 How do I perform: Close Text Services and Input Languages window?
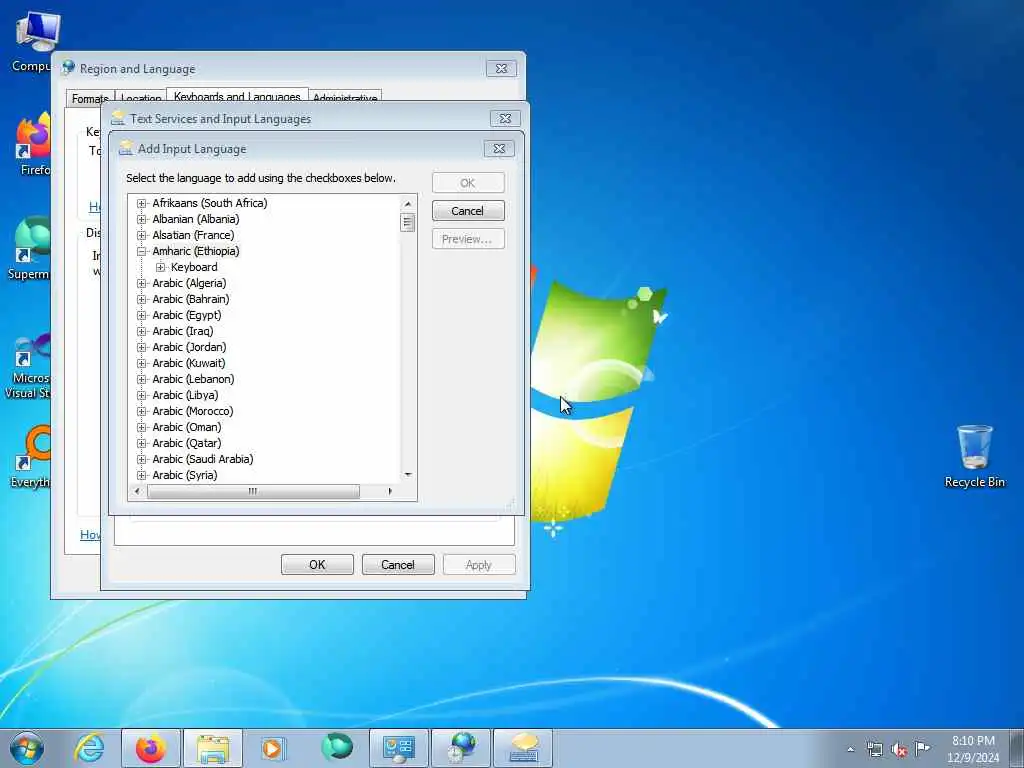pos(505,119)
